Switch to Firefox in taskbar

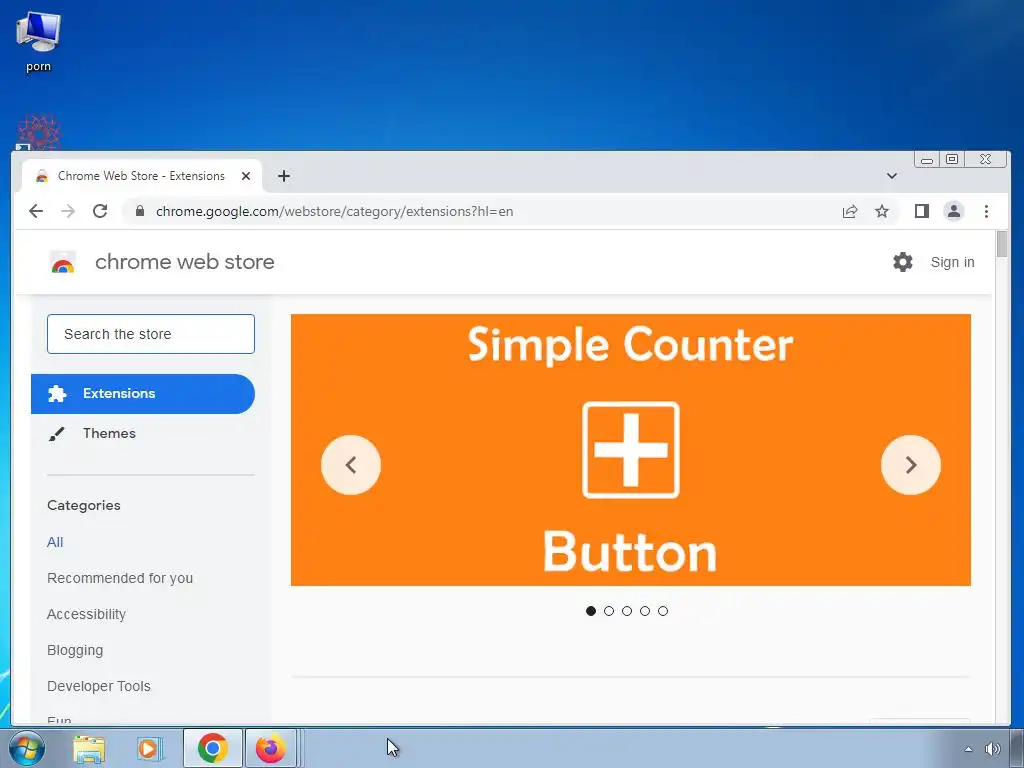(271, 748)
